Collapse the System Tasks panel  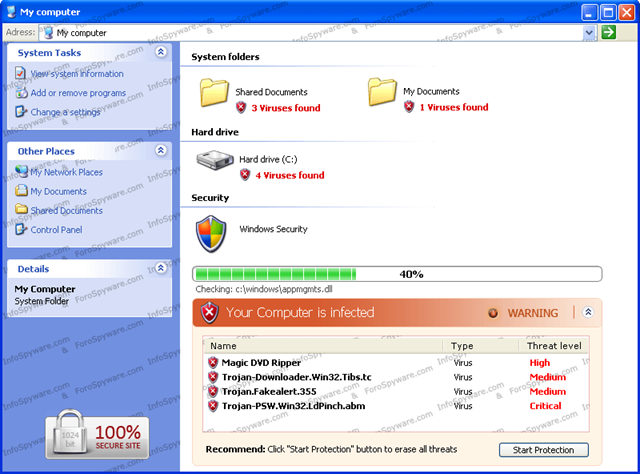(x=161, y=52)
